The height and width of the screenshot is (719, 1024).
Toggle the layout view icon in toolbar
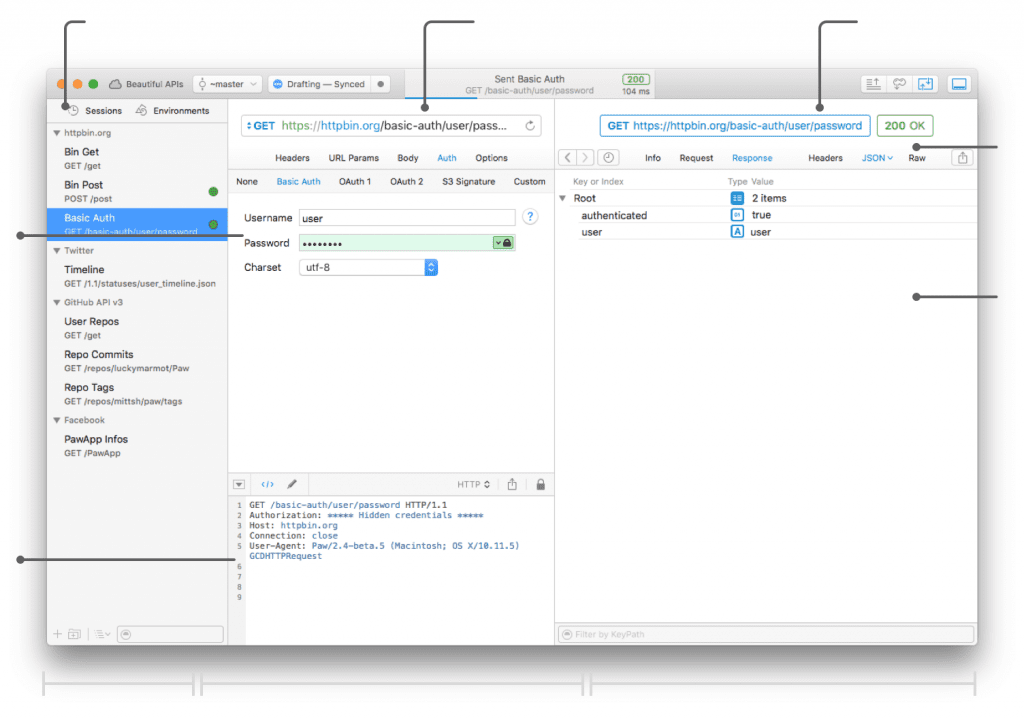pyautogui.click(x=959, y=84)
